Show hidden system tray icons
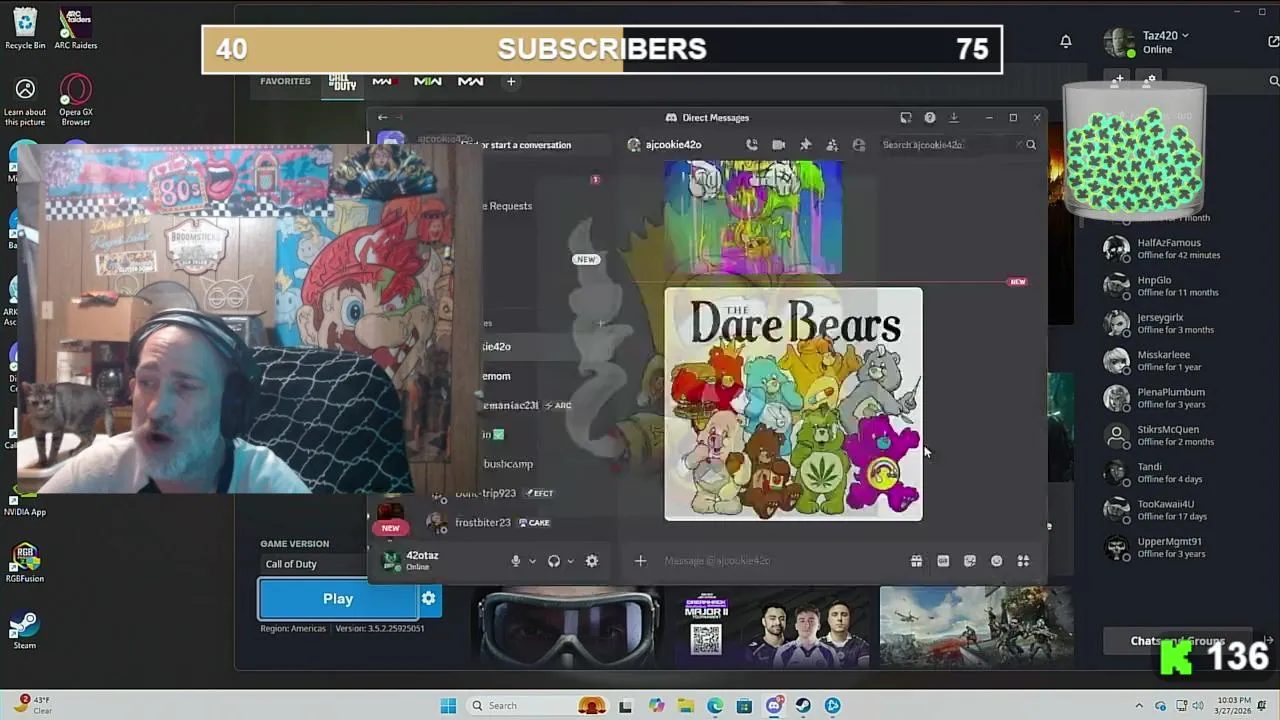This screenshot has width=1280, height=720. [x=1138, y=706]
